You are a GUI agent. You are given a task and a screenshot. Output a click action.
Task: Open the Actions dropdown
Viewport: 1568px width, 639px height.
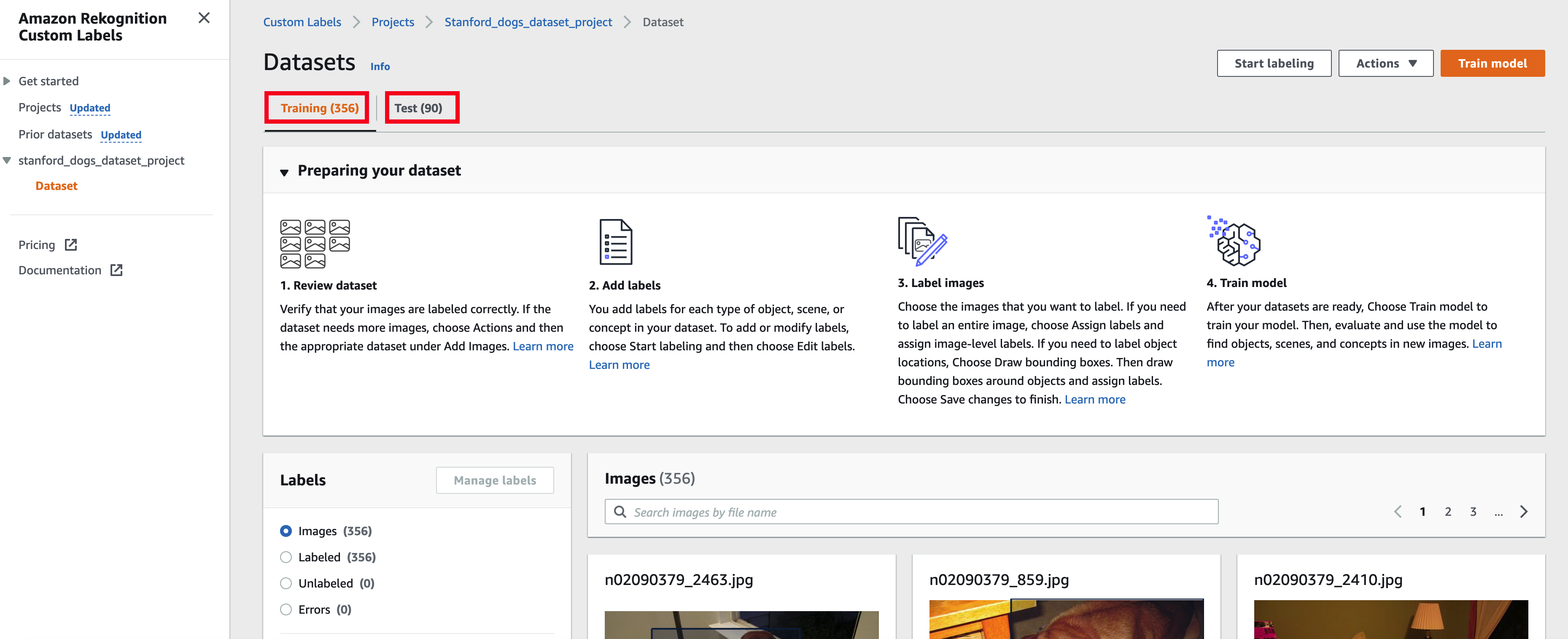click(x=1385, y=63)
